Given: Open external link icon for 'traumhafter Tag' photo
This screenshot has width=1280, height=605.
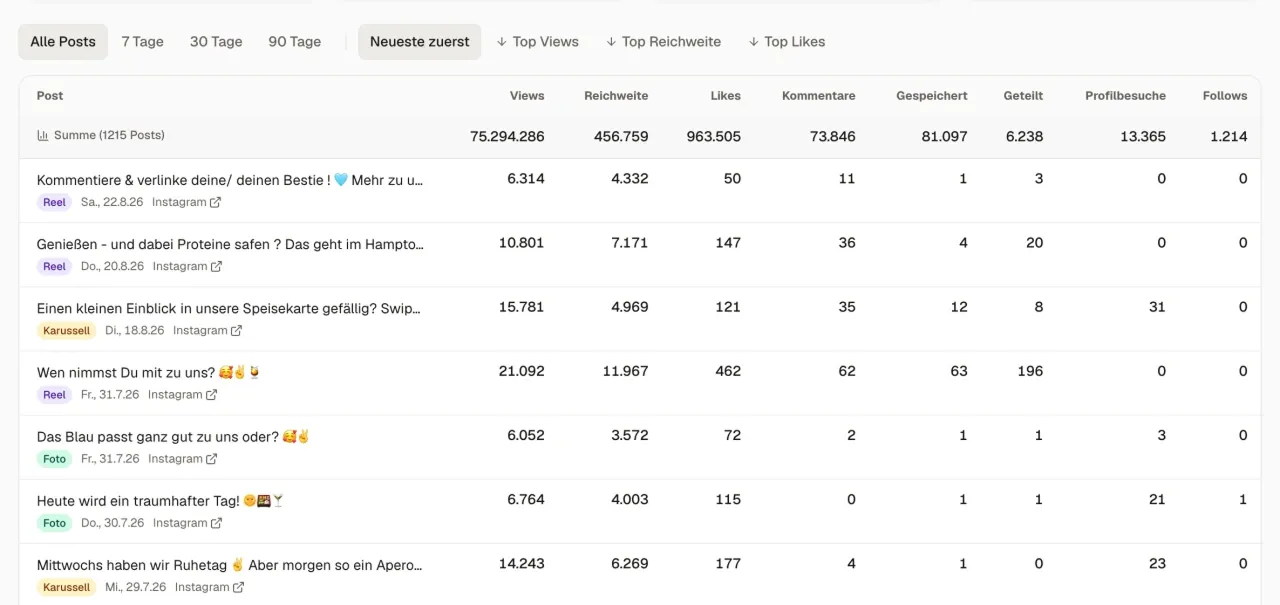Looking at the screenshot, I should click(x=216, y=522).
